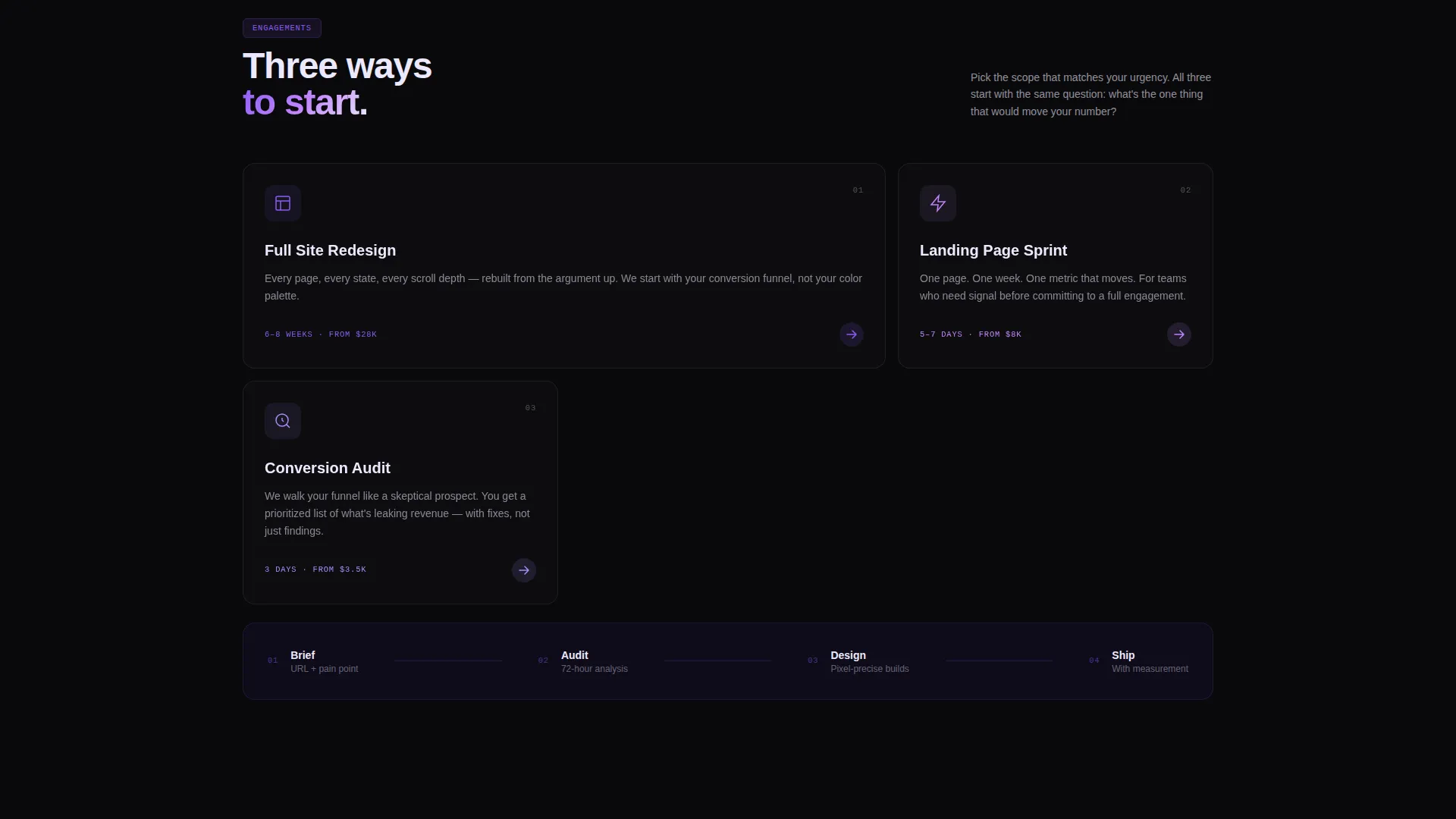Select the Full Site Redesign heading
The height and width of the screenshot is (819, 1456).
click(x=330, y=250)
